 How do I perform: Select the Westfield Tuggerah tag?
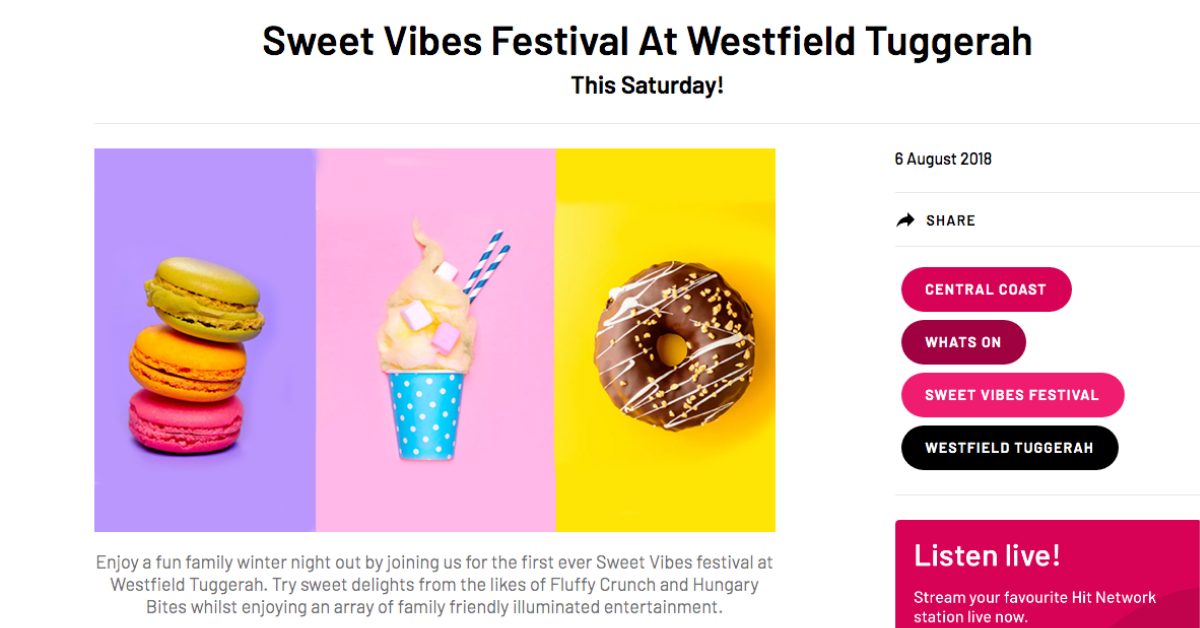(x=1009, y=447)
